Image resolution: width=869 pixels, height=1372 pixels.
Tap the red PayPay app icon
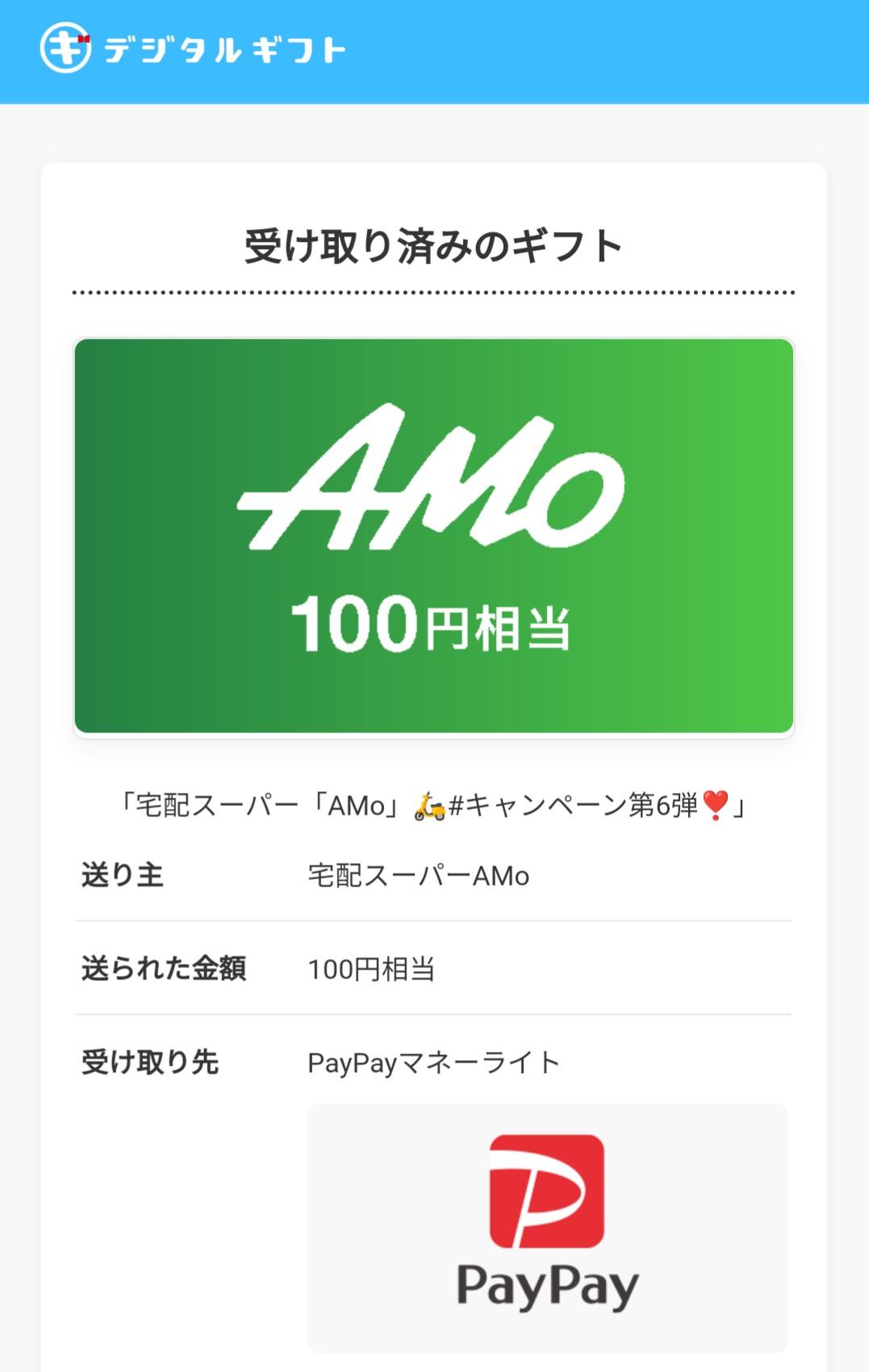click(x=547, y=1191)
